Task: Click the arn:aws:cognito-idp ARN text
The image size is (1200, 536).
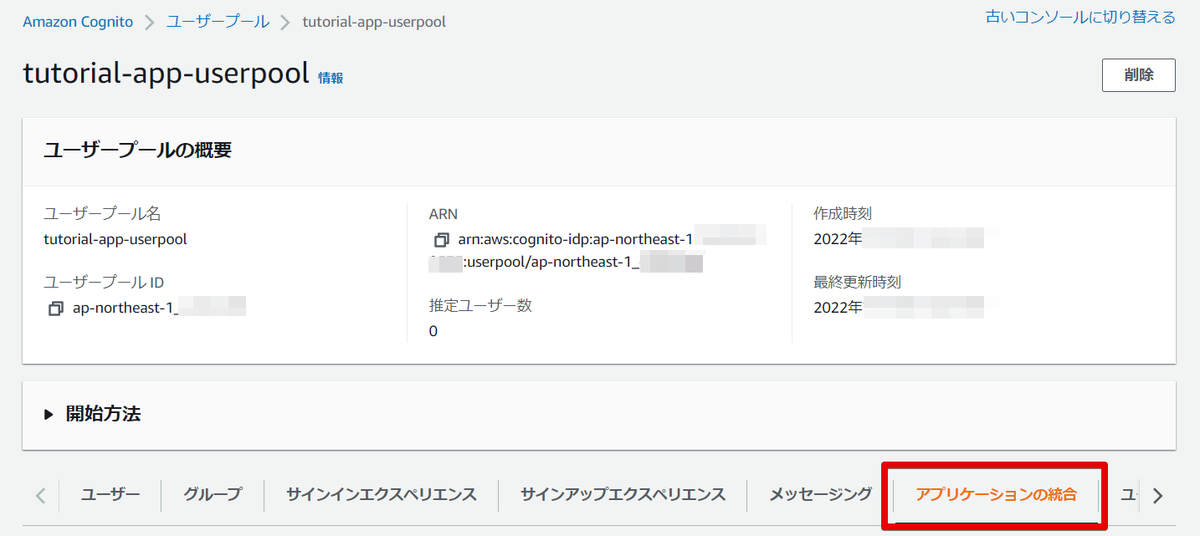Action: 575,240
